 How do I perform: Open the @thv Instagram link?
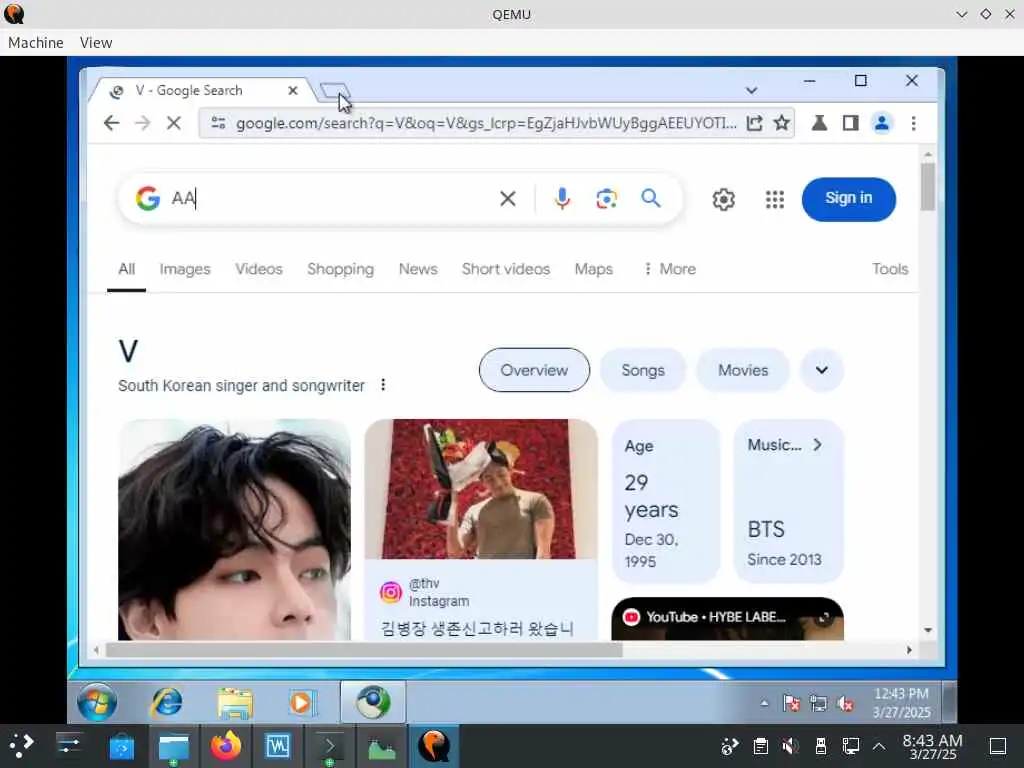(x=424, y=592)
